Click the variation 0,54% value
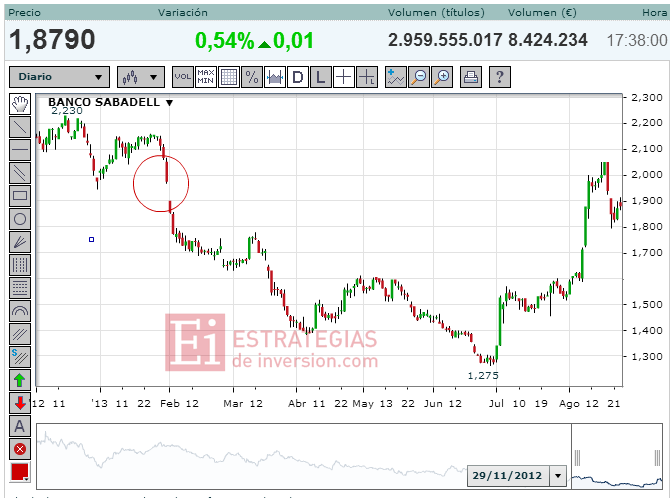 (x=225, y=41)
